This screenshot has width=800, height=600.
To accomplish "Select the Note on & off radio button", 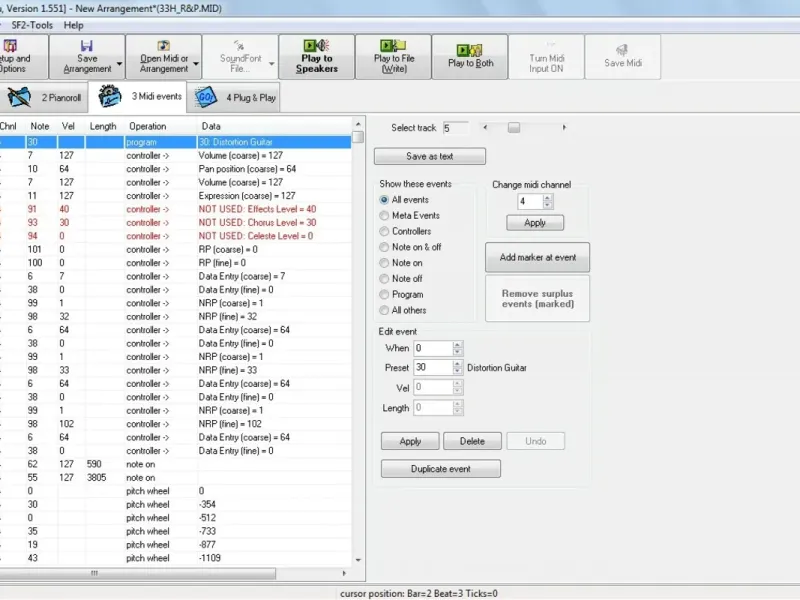I will pyautogui.click(x=384, y=247).
